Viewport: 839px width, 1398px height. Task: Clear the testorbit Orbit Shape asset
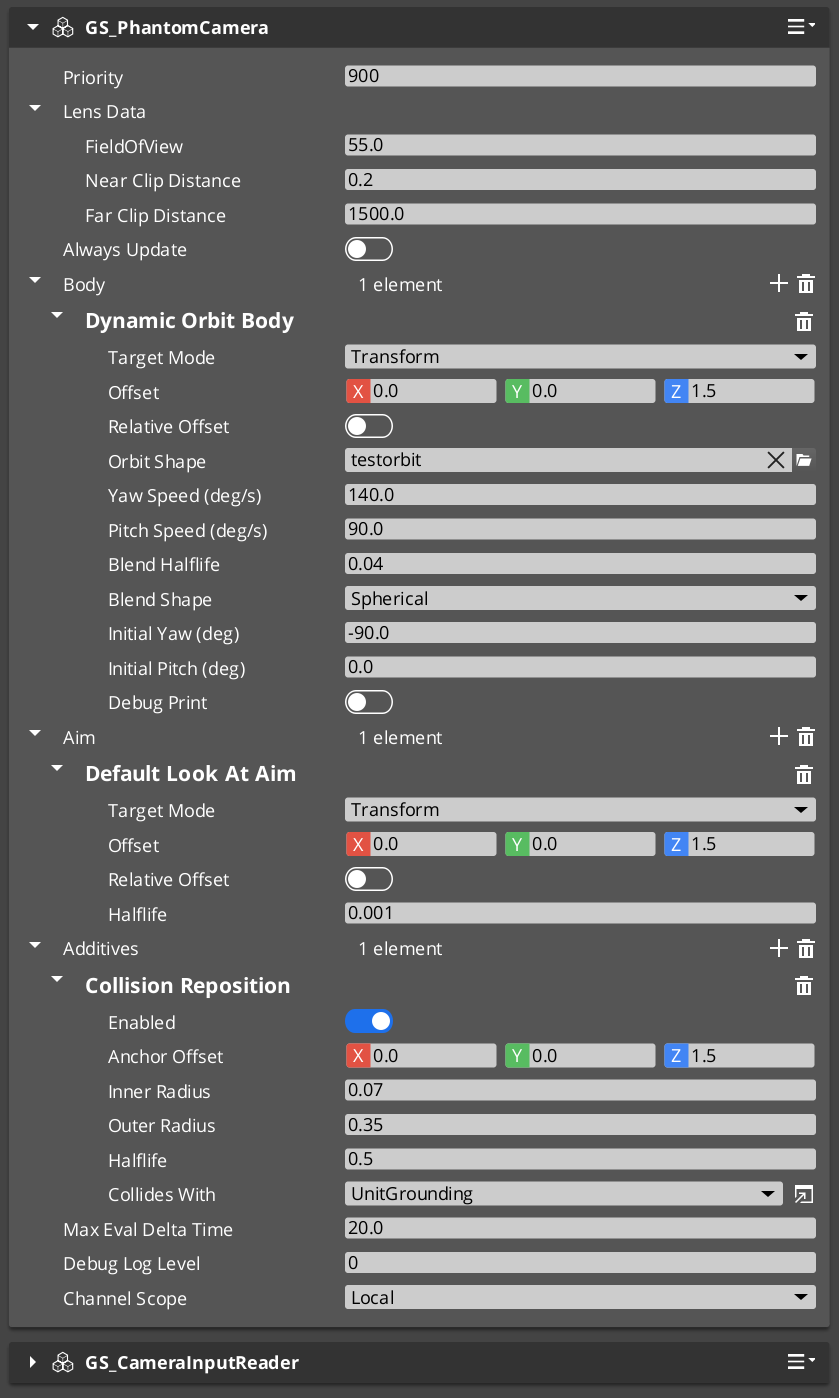point(776,460)
